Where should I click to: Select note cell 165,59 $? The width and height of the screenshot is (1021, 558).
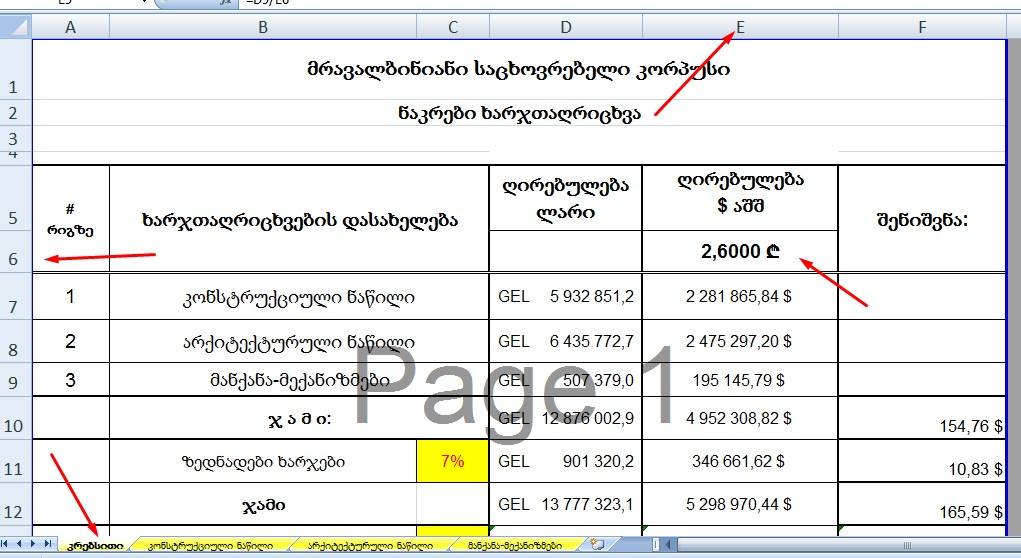point(922,504)
